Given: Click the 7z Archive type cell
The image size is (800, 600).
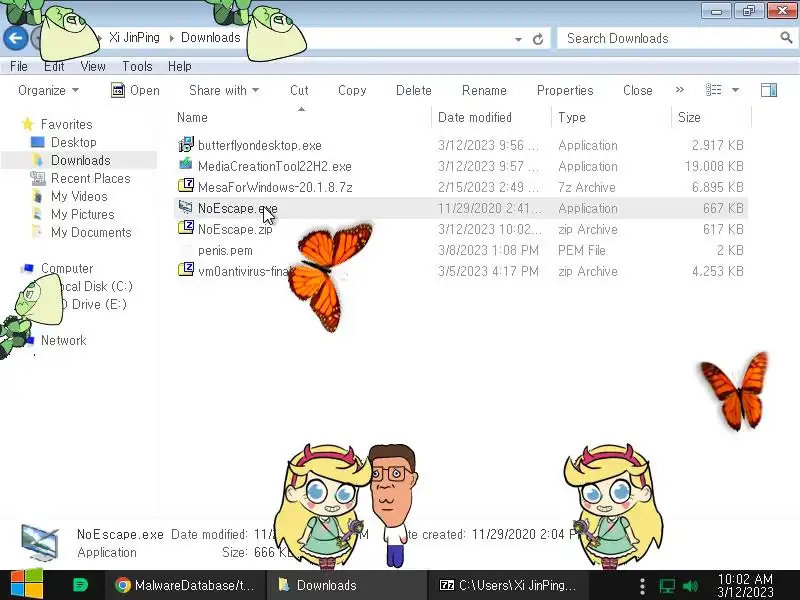Looking at the screenshot, I should pos(587,187).
